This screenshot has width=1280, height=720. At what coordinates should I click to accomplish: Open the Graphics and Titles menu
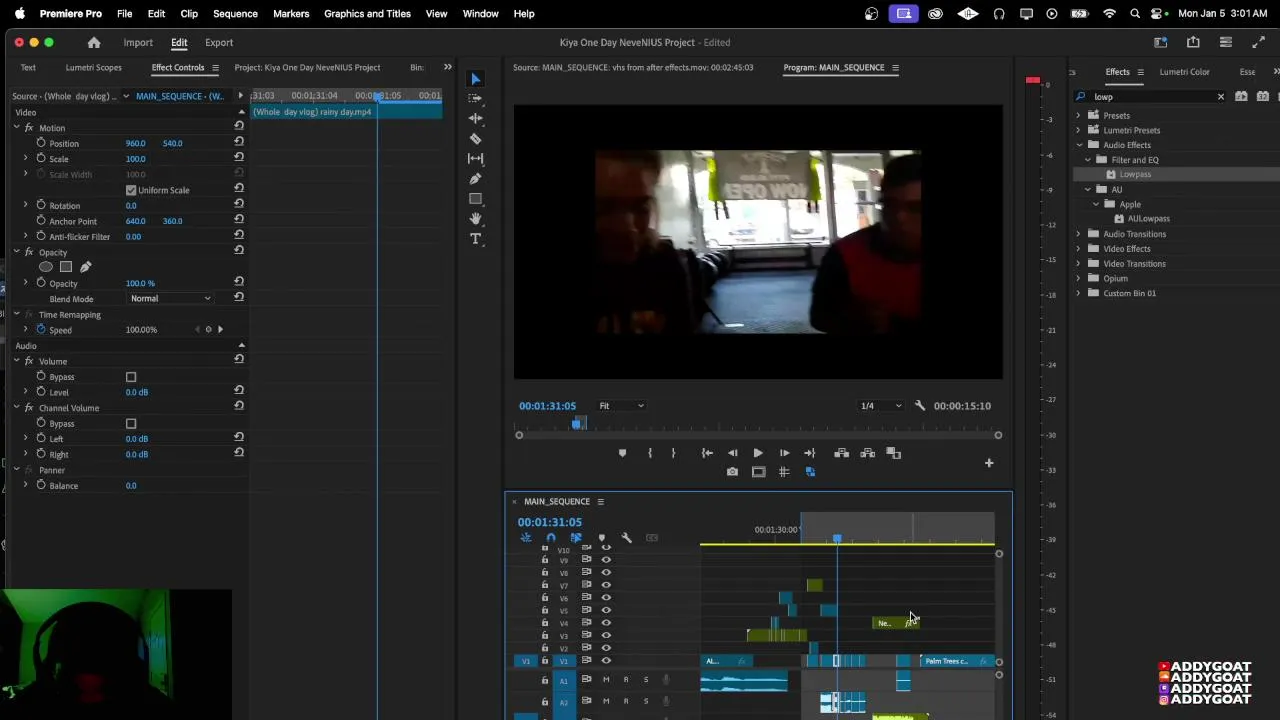tap(367, 14)
